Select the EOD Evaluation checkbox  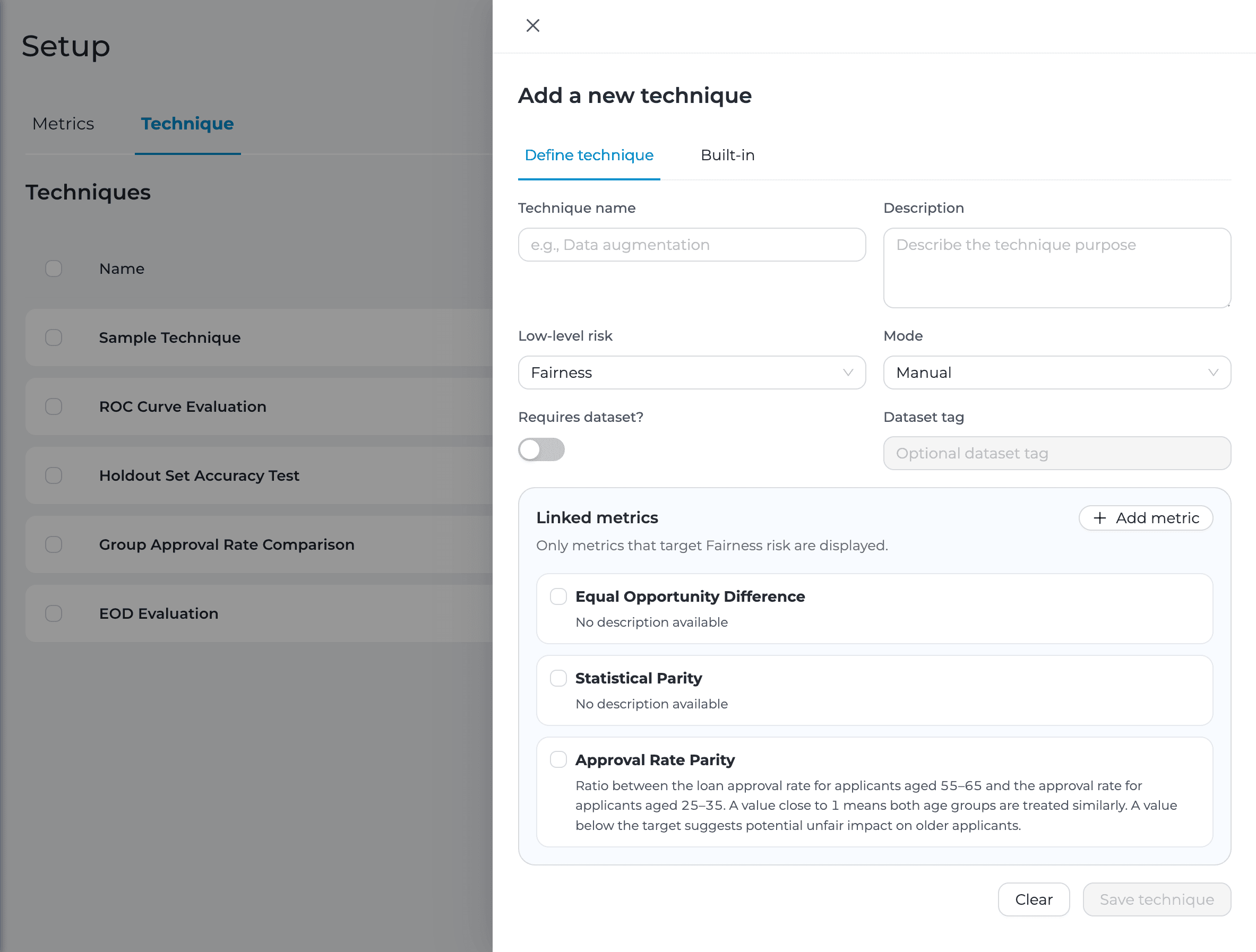pos(54,613)
